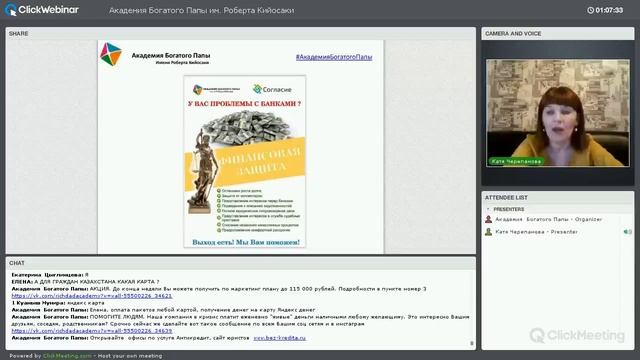The image size is (640, 360).
Task: Open the ClickMeeting.com link in the footer
Action: click(x=67, y=356)
